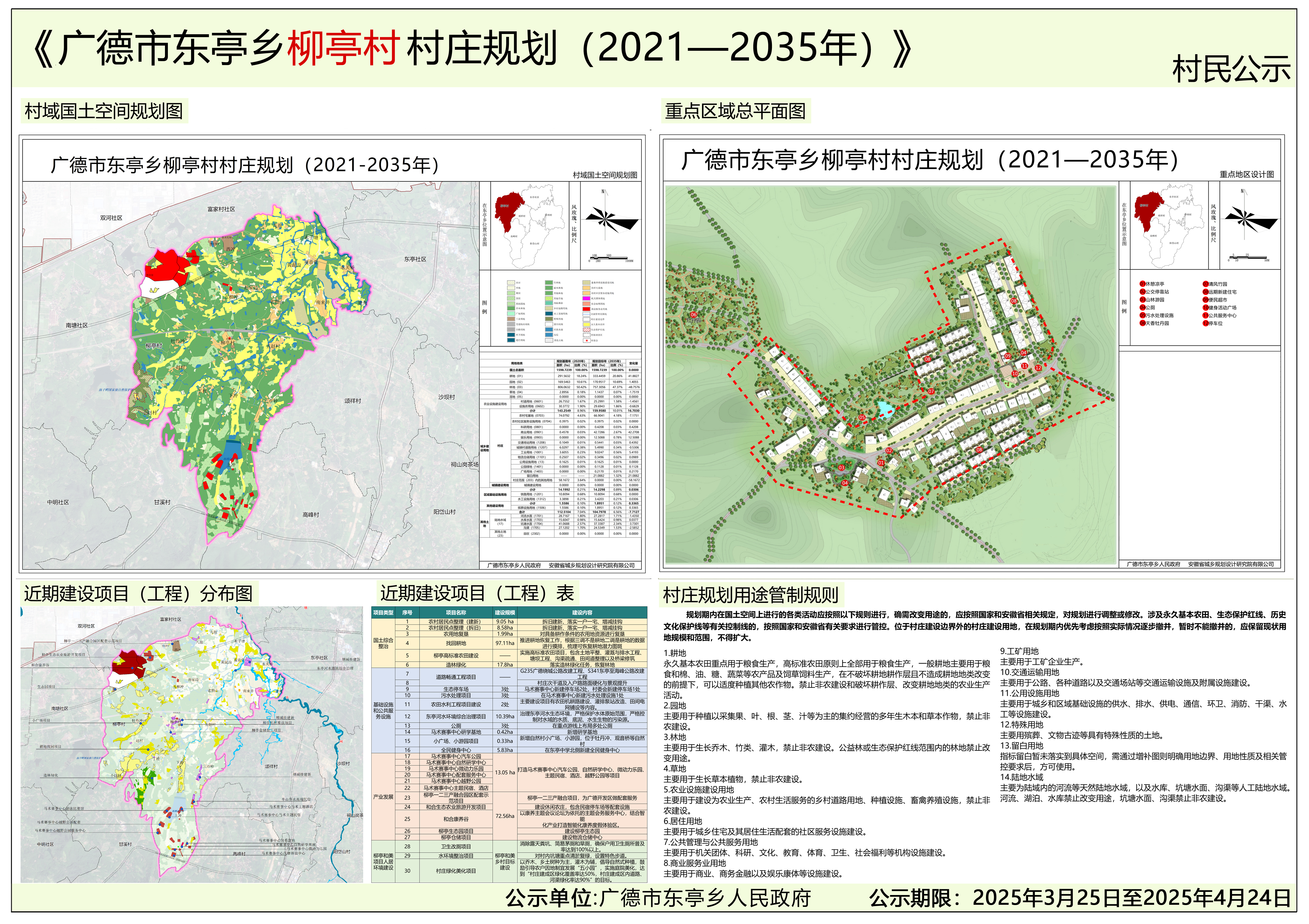Click the '6.居住用地' rule heading

(x=683, y=821)
